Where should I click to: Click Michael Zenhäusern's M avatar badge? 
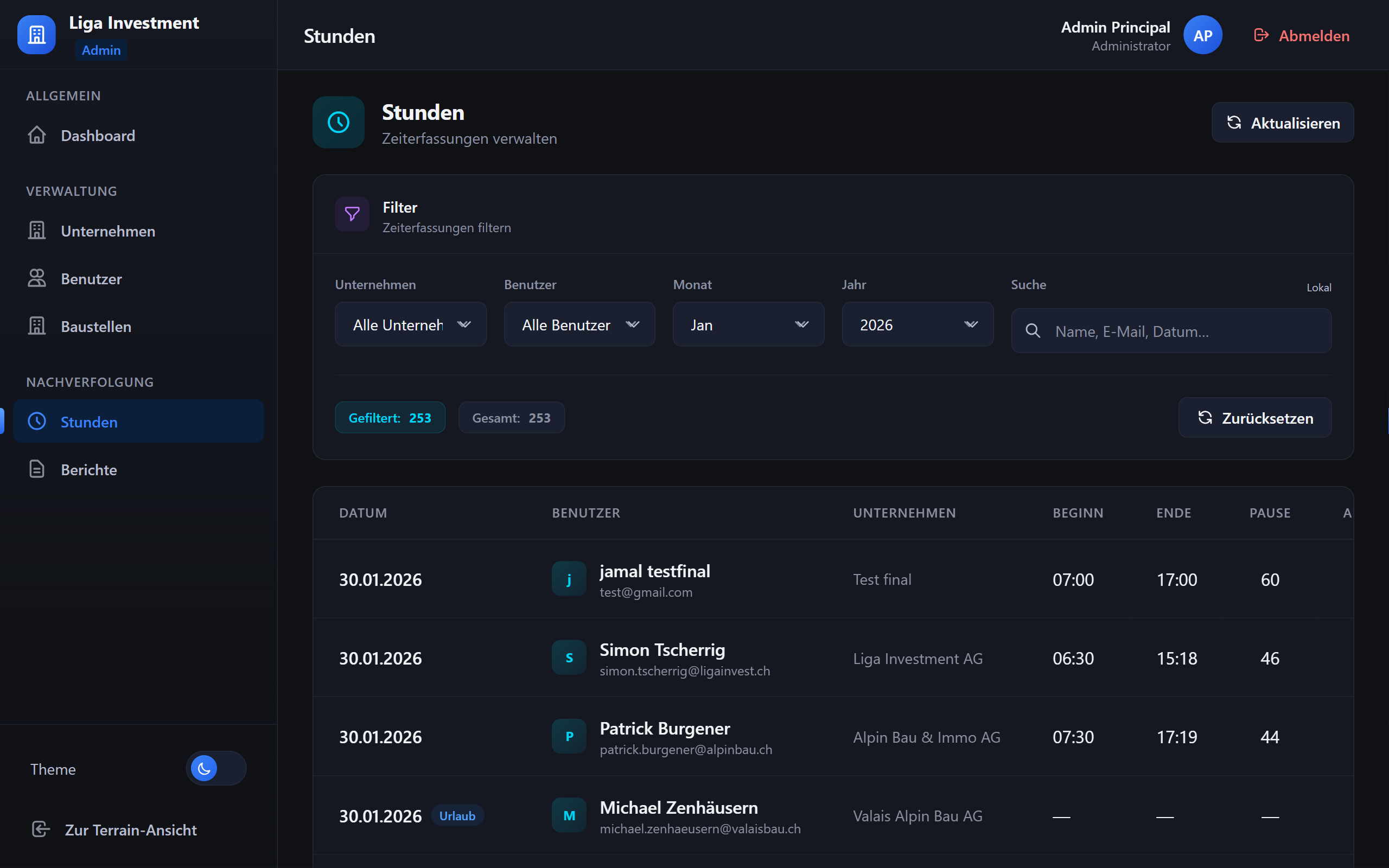tap(568, 815)
